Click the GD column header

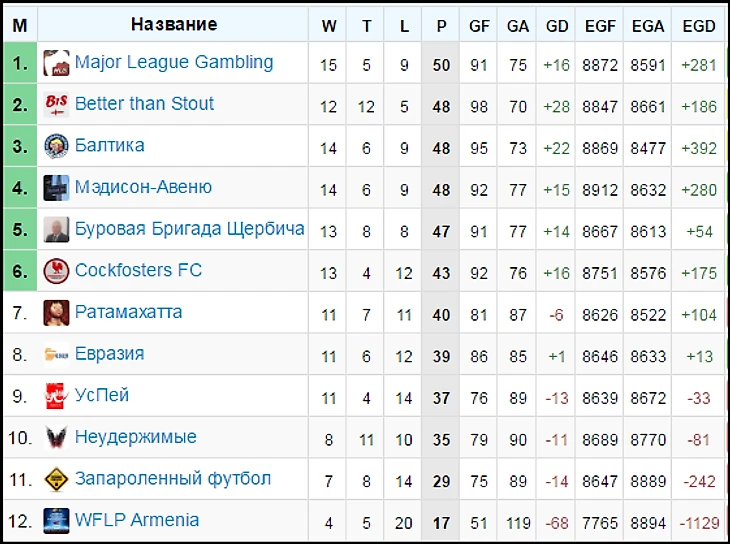(x=556, y=26)
